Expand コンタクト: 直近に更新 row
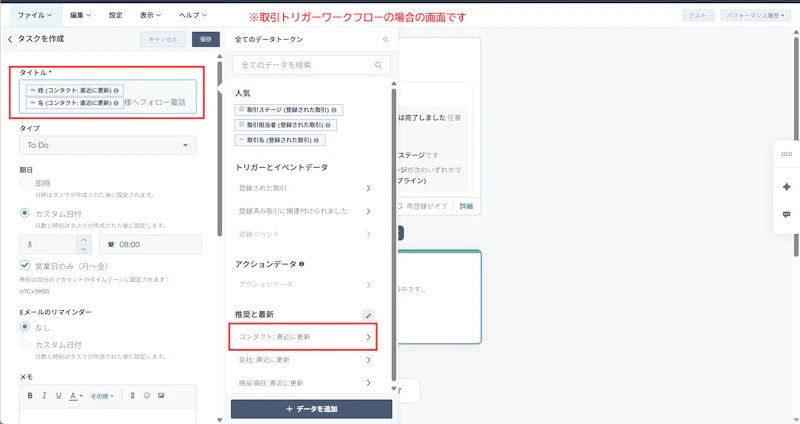800x424 pixels. 305,337
